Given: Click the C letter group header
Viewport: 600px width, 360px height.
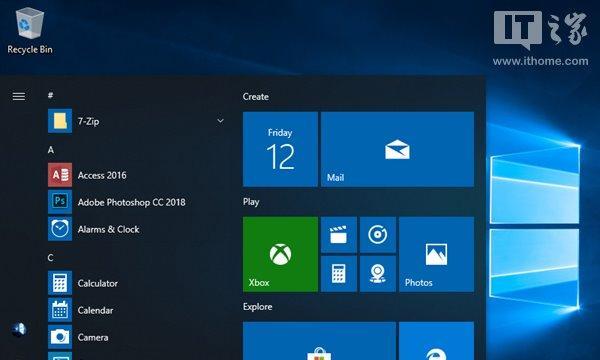Looking at the screenshot, I should pos(51,257).
